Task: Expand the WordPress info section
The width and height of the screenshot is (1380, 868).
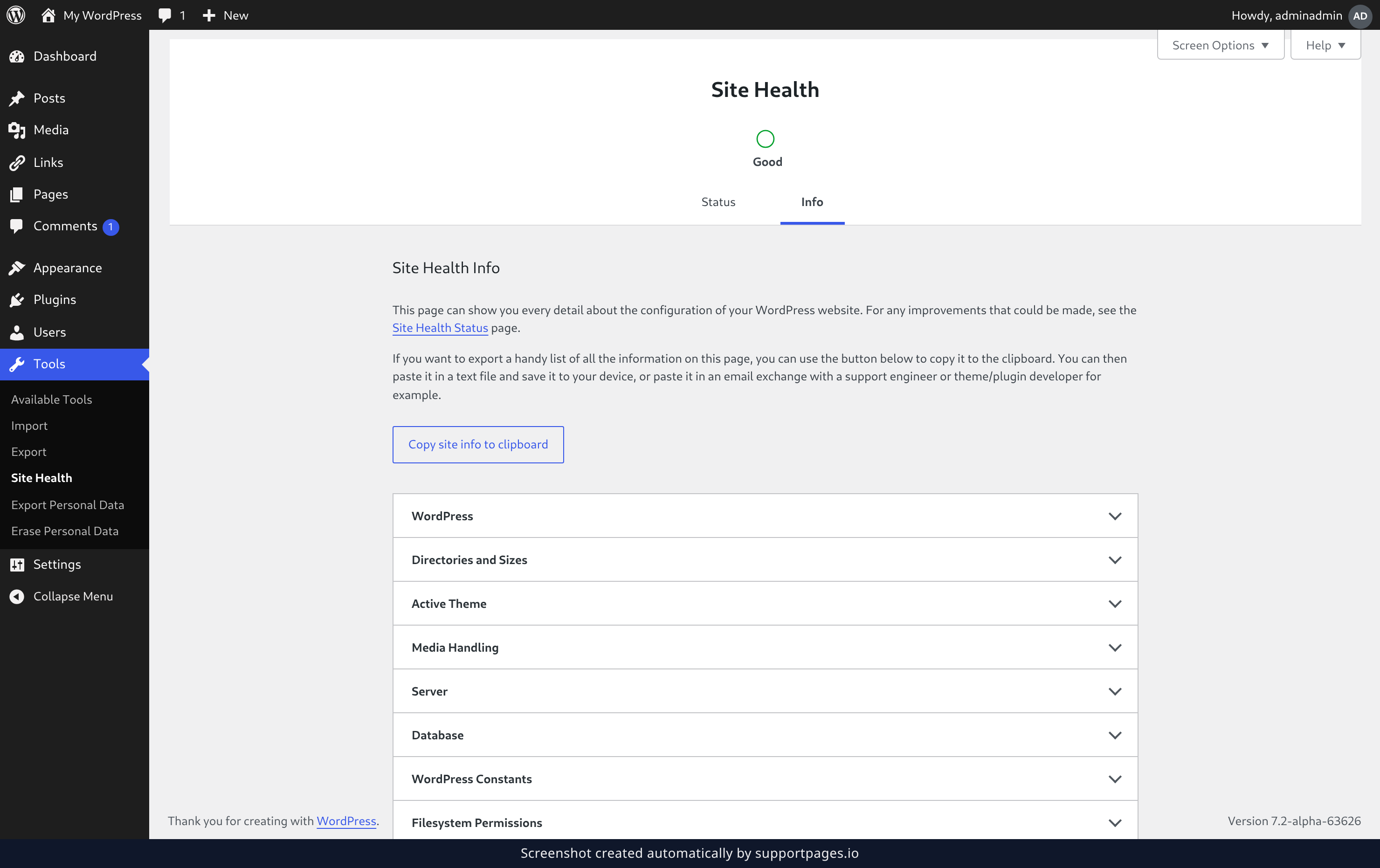Action: coord(765,516)
